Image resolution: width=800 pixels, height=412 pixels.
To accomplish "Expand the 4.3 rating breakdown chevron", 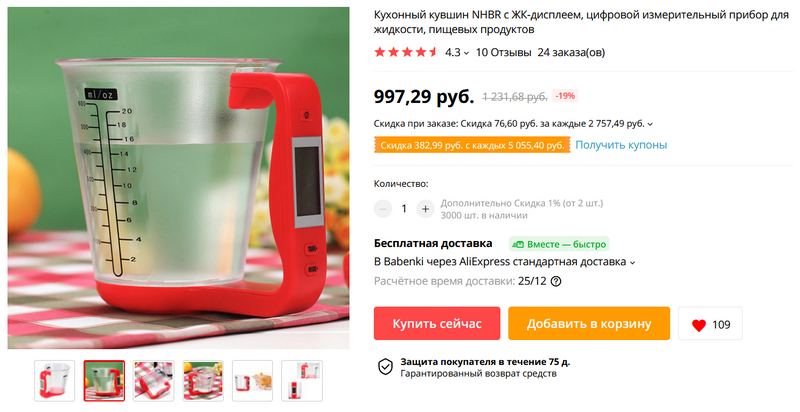I will click(x=466, y=53).
